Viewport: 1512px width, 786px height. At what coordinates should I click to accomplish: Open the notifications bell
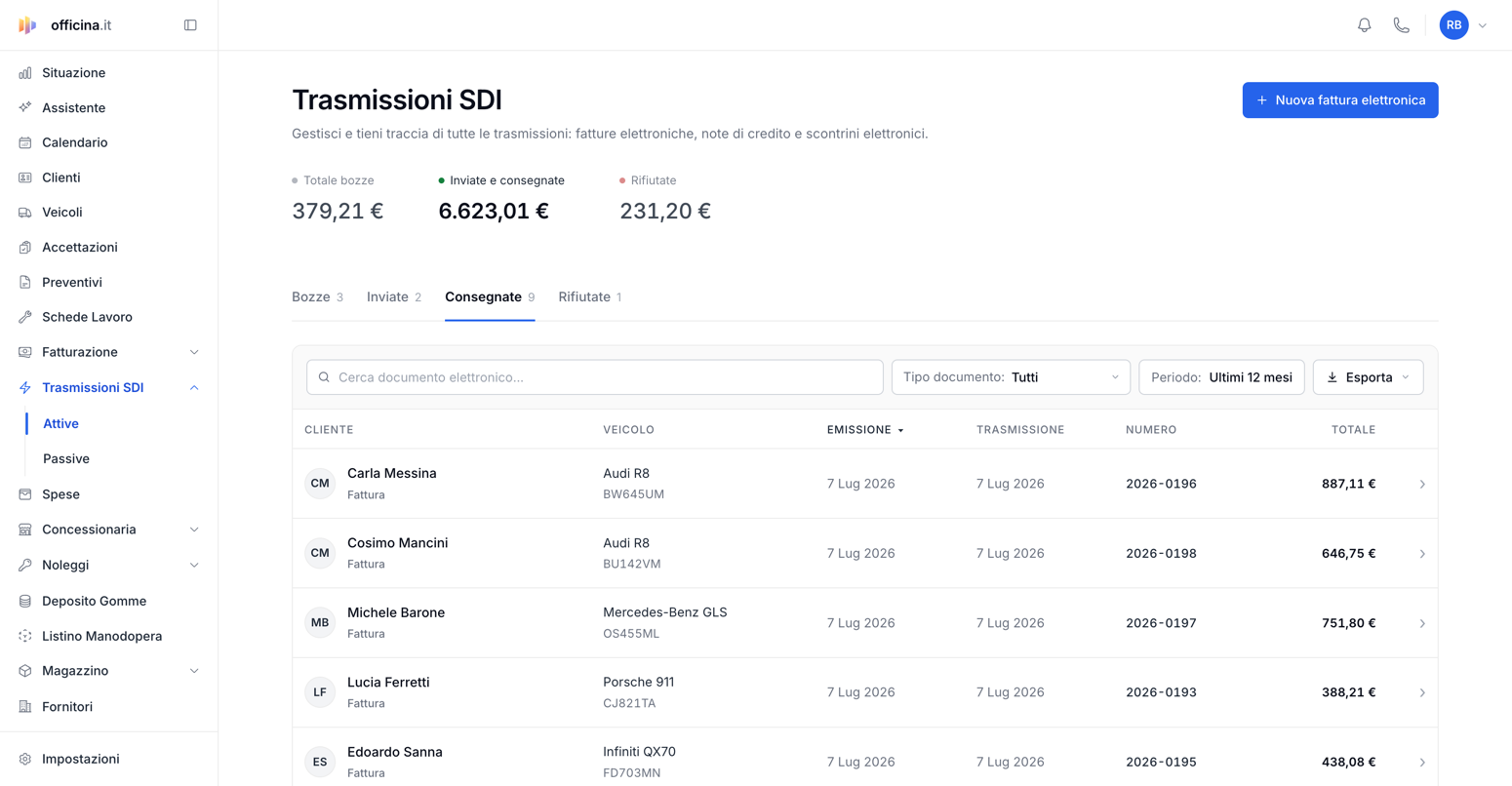[x=1364, y=25]
